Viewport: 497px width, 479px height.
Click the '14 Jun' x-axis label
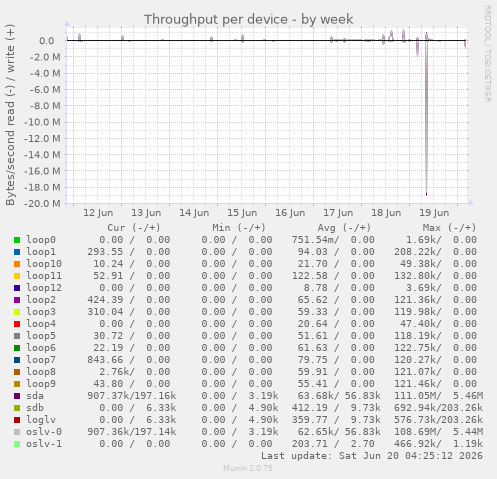(194, 213)
